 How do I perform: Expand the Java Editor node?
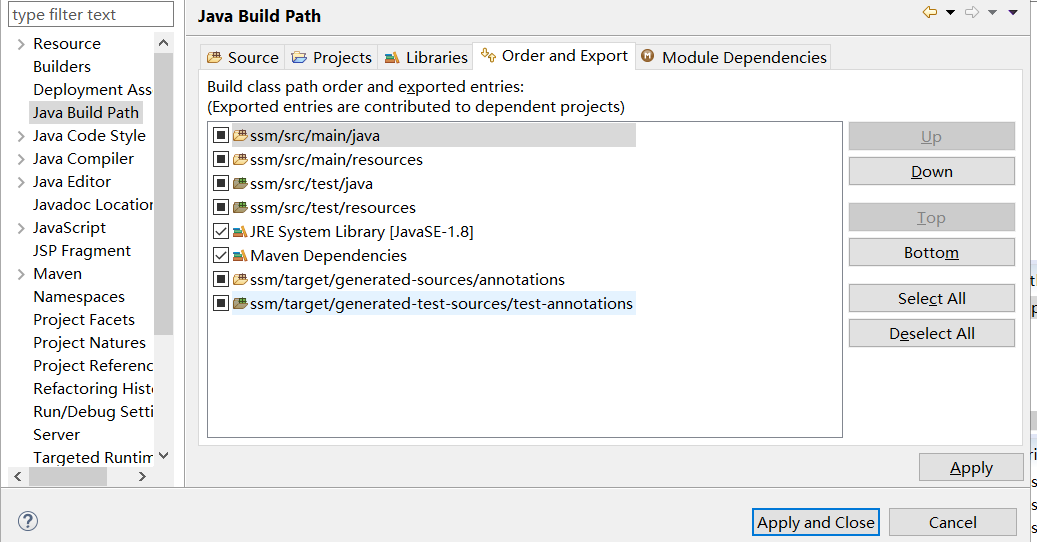click(21, 182)
